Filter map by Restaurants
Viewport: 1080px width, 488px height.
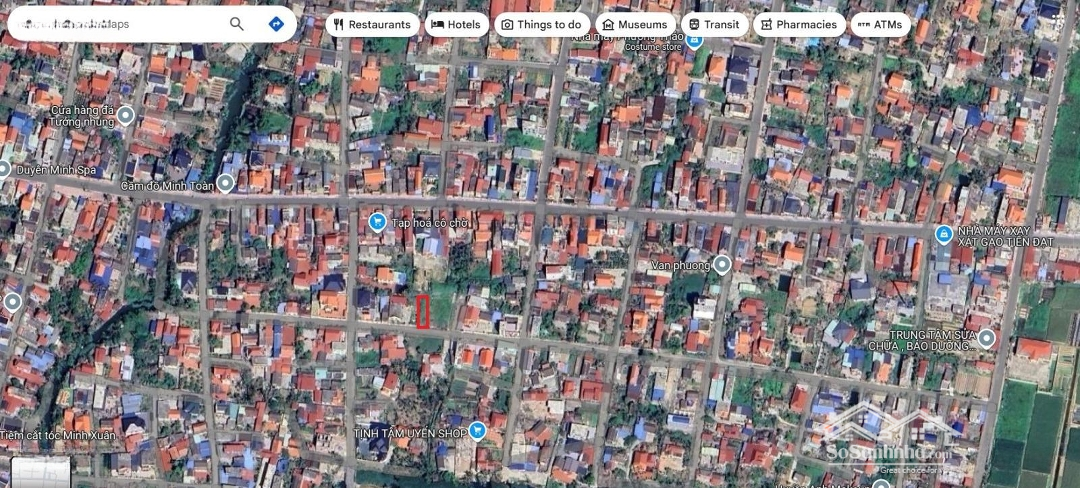coord(372,24)
